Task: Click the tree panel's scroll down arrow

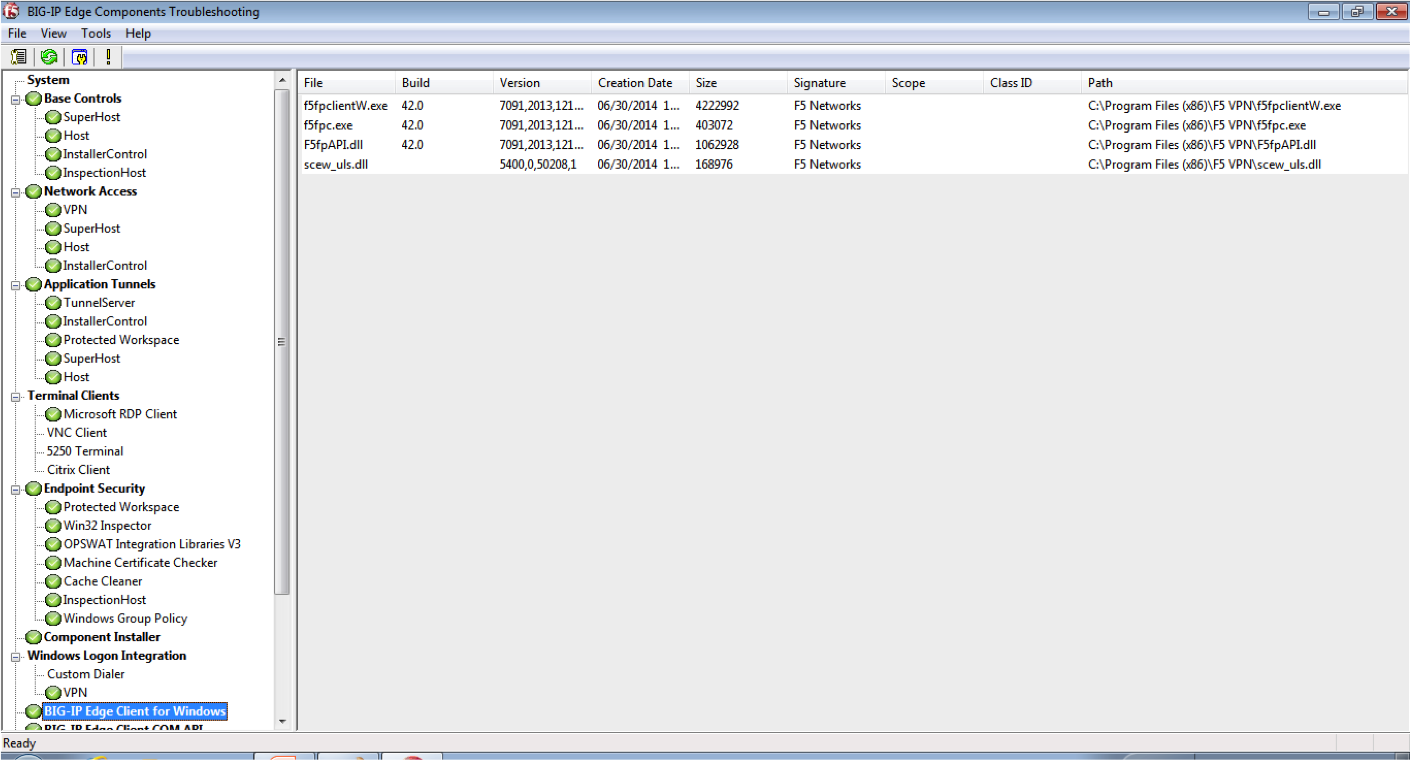Action: 282,721
